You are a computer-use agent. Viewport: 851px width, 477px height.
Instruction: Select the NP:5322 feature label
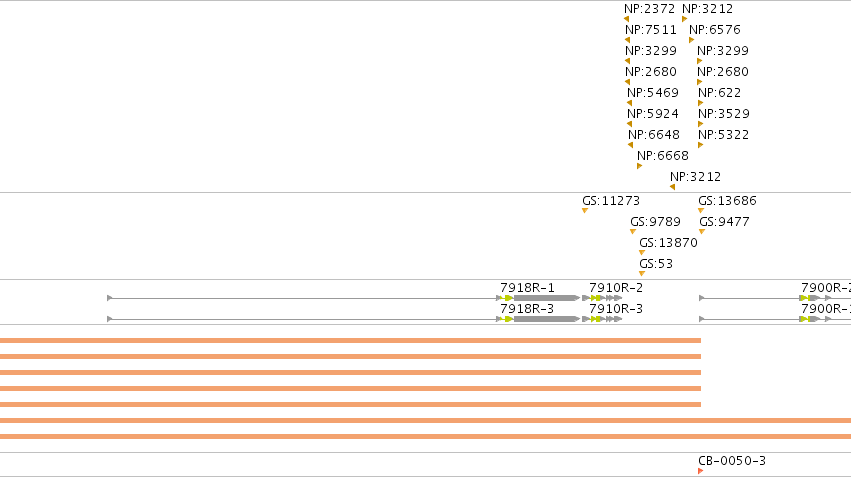point(723,135)
